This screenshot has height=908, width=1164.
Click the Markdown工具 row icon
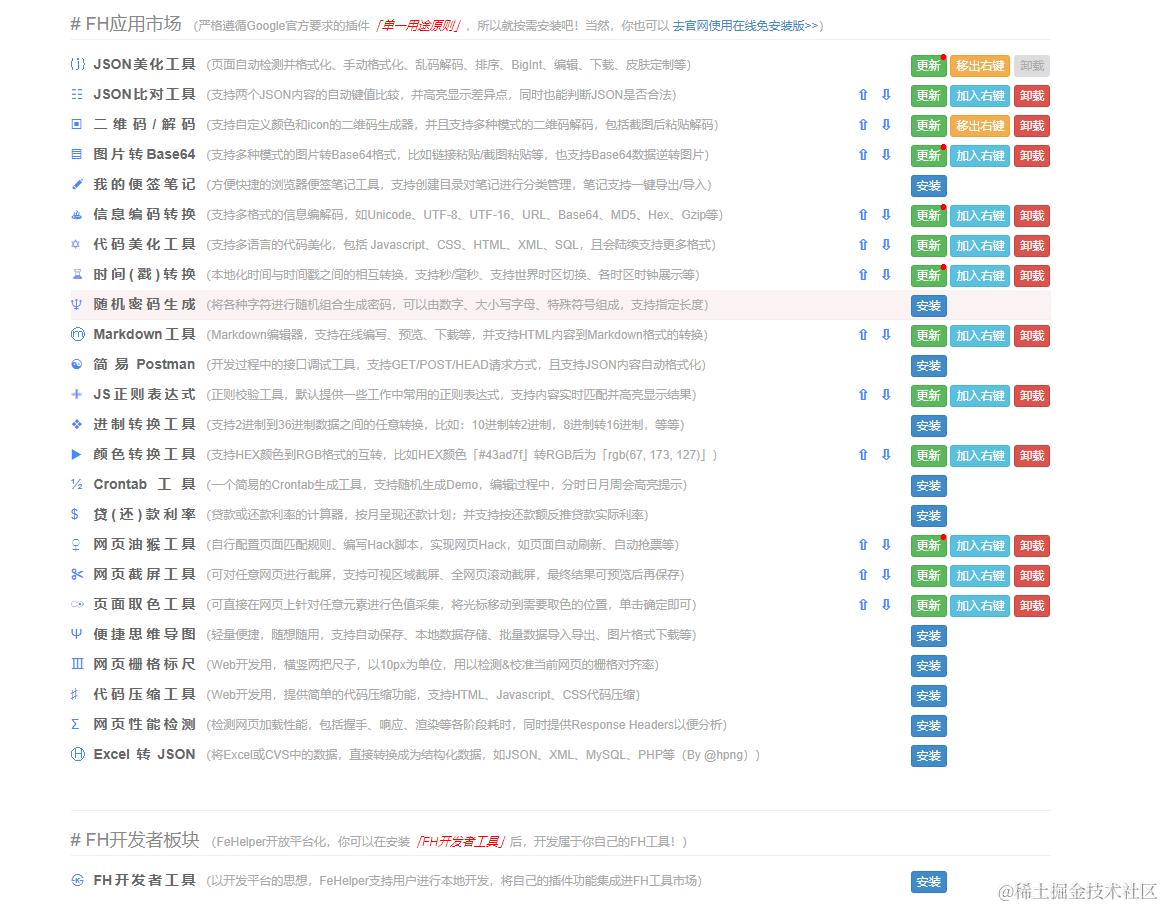click(x=77, y=334)
